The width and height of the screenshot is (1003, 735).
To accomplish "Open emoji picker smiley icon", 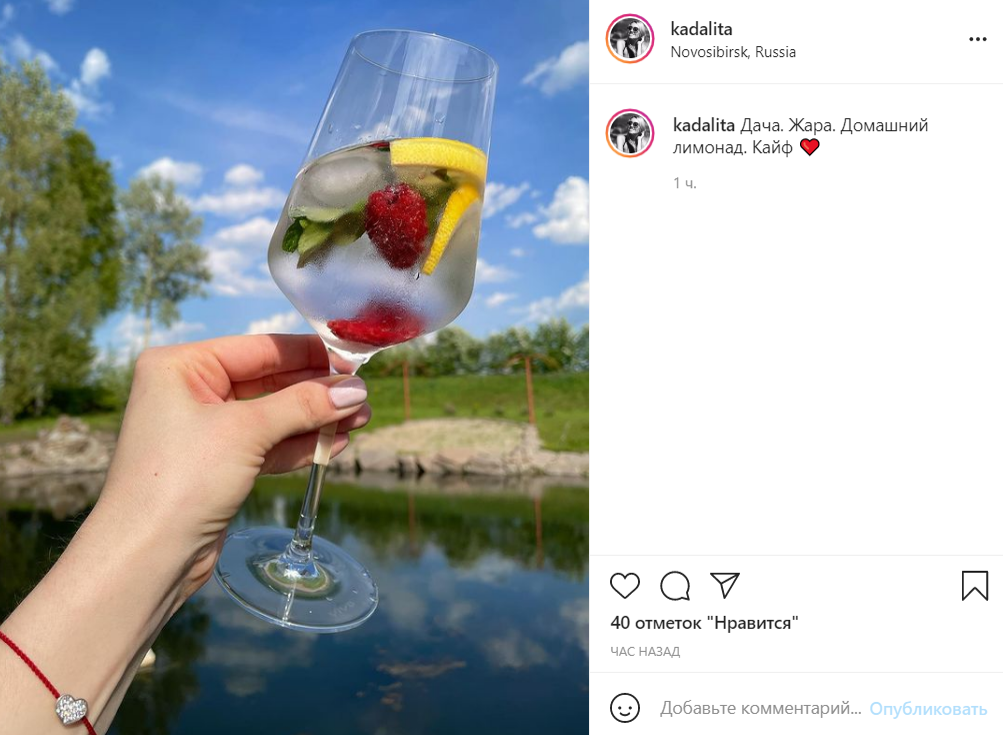I will [x=624, y=708].
